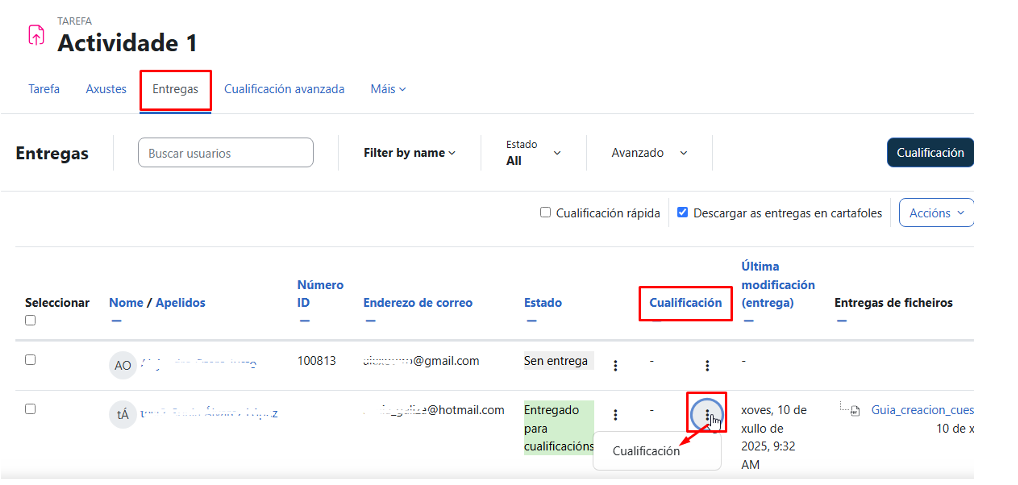Image resolution: width=1018 pixels, height=485 pixels.
Task: Sort by the 'Enderezo de correo' column header
Action: click(418, 302)
